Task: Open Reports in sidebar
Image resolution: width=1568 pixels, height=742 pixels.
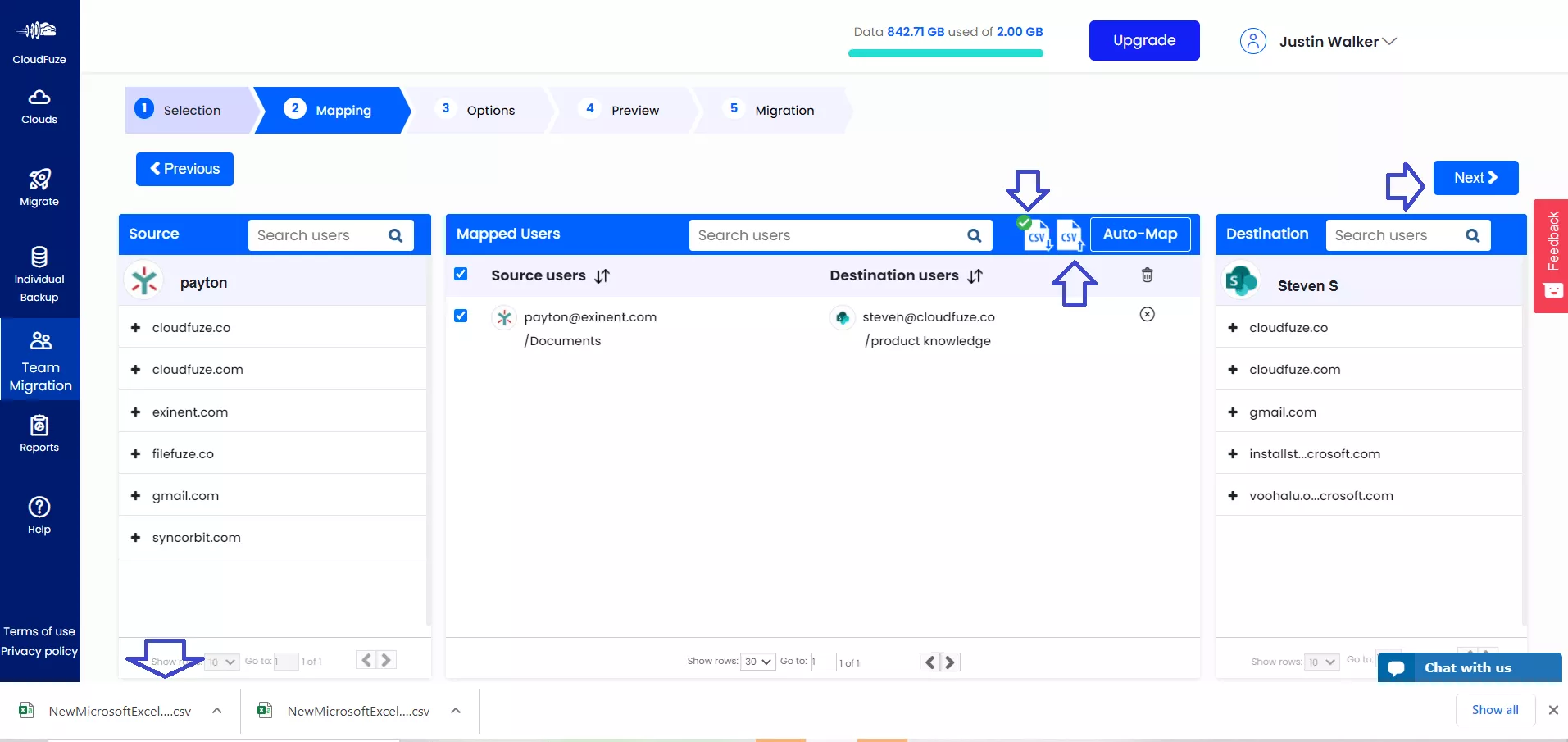Action: [x=39, y=434]
